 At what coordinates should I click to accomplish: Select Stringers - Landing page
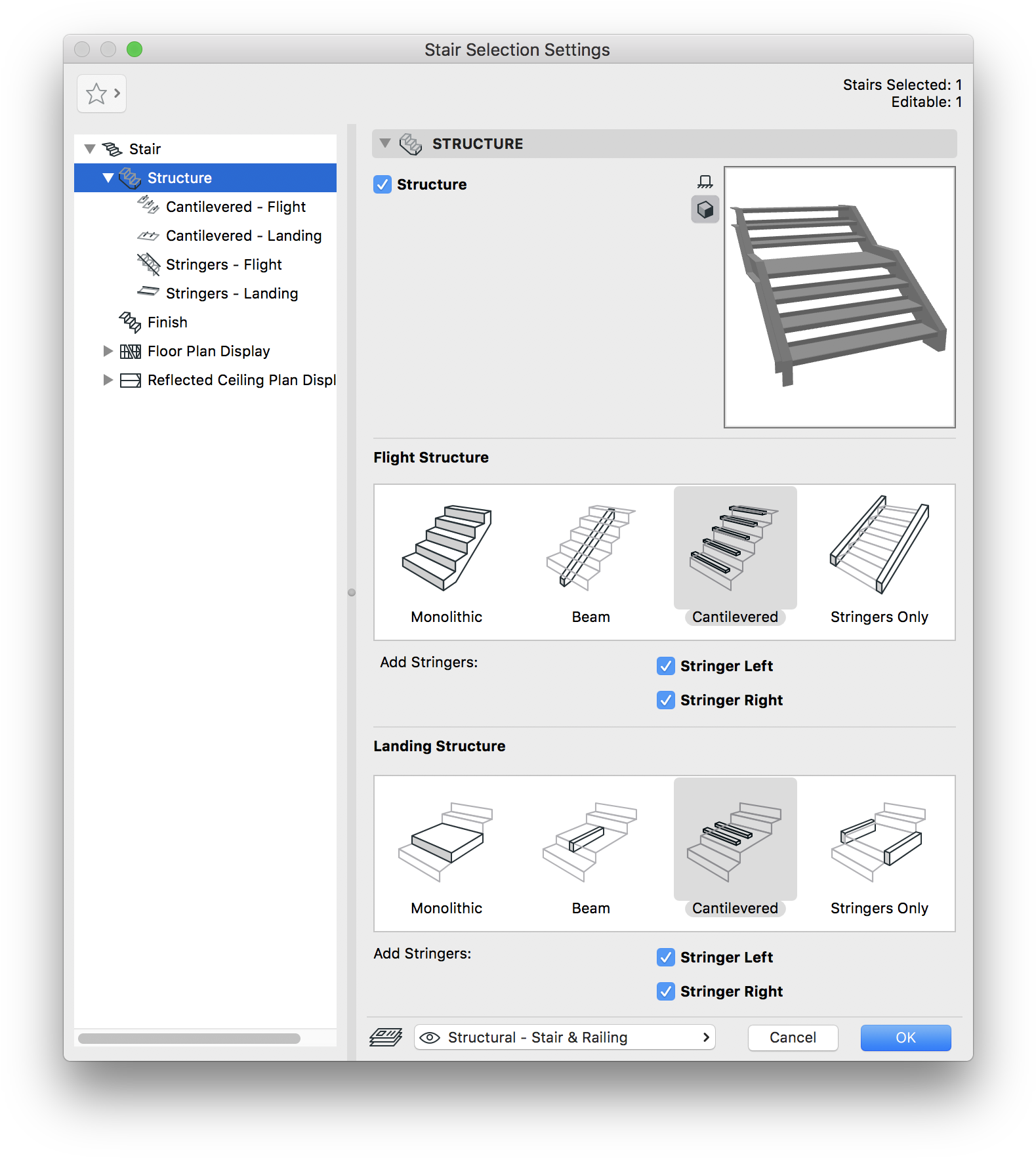[205, 293]
